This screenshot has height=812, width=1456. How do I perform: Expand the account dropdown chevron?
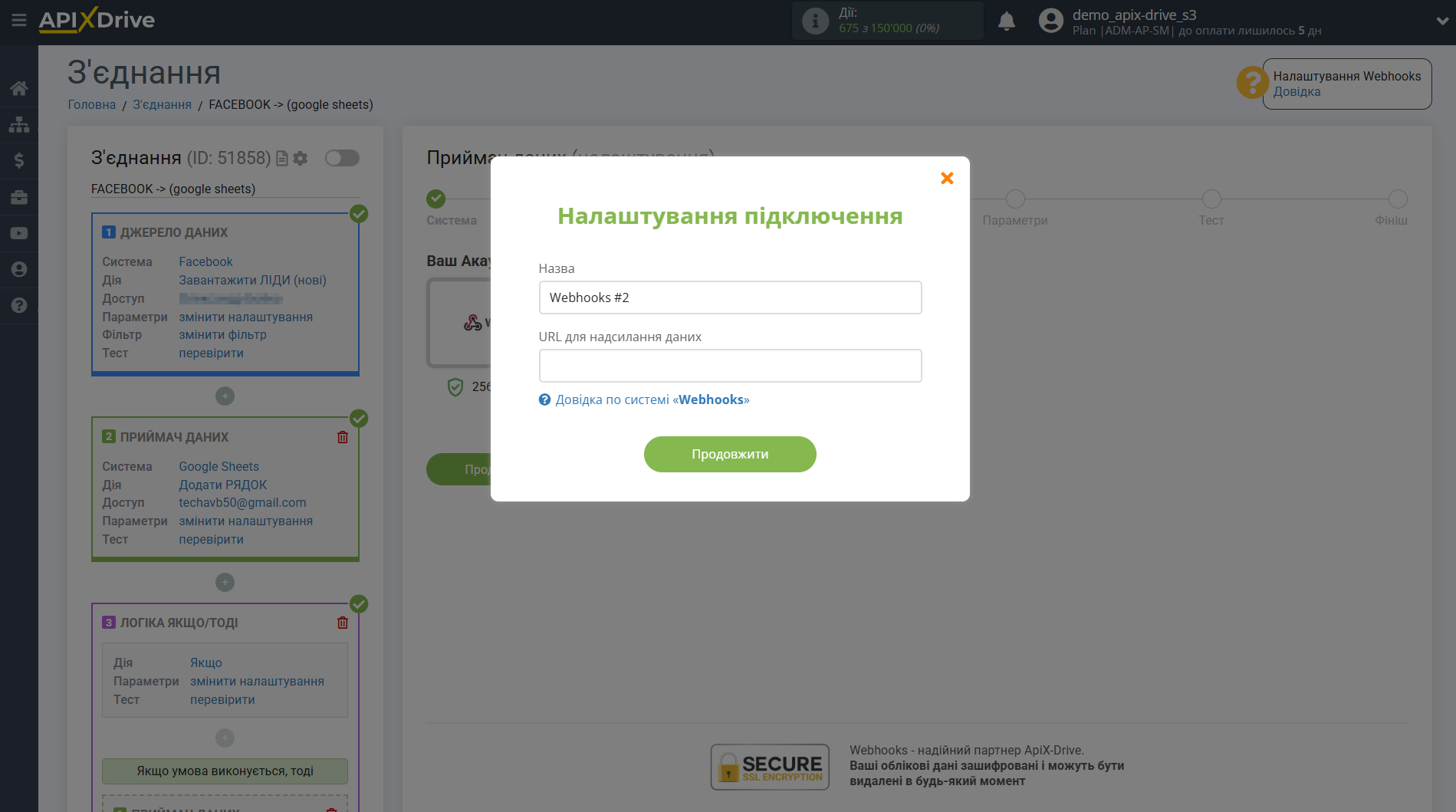tap(1442, 21)
